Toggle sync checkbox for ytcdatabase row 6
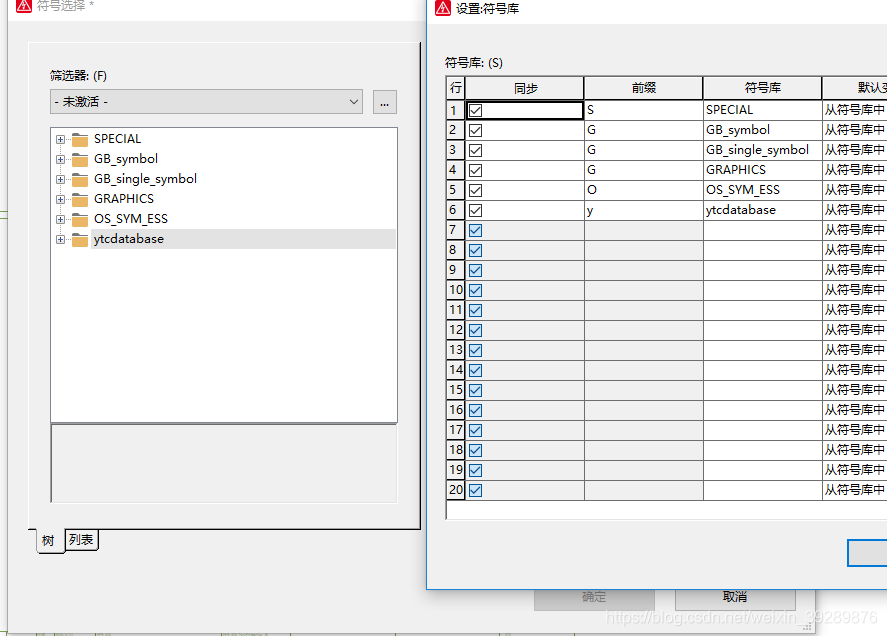The height and width of the screenshot is (636, 887). pos(476,210)
